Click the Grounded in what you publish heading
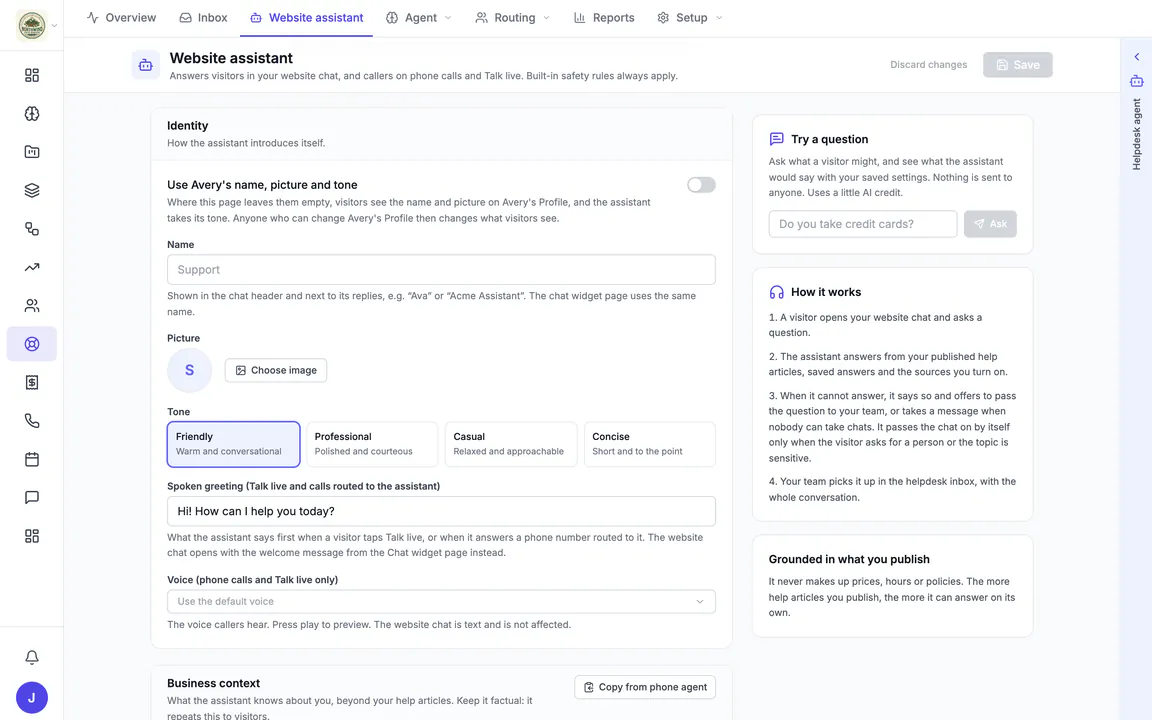1152x720 pixels. click(849, 559)
